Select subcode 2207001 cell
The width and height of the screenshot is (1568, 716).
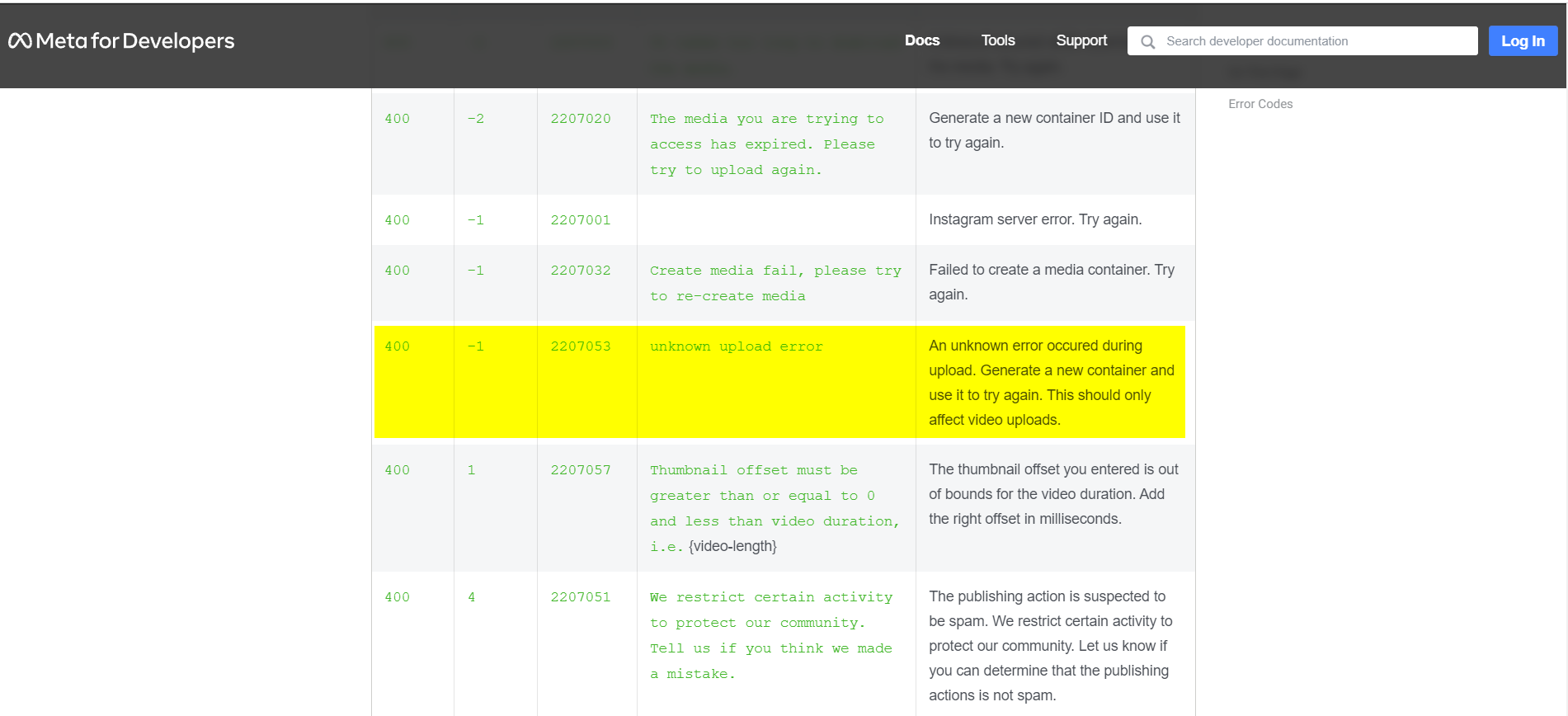point(581,220)
